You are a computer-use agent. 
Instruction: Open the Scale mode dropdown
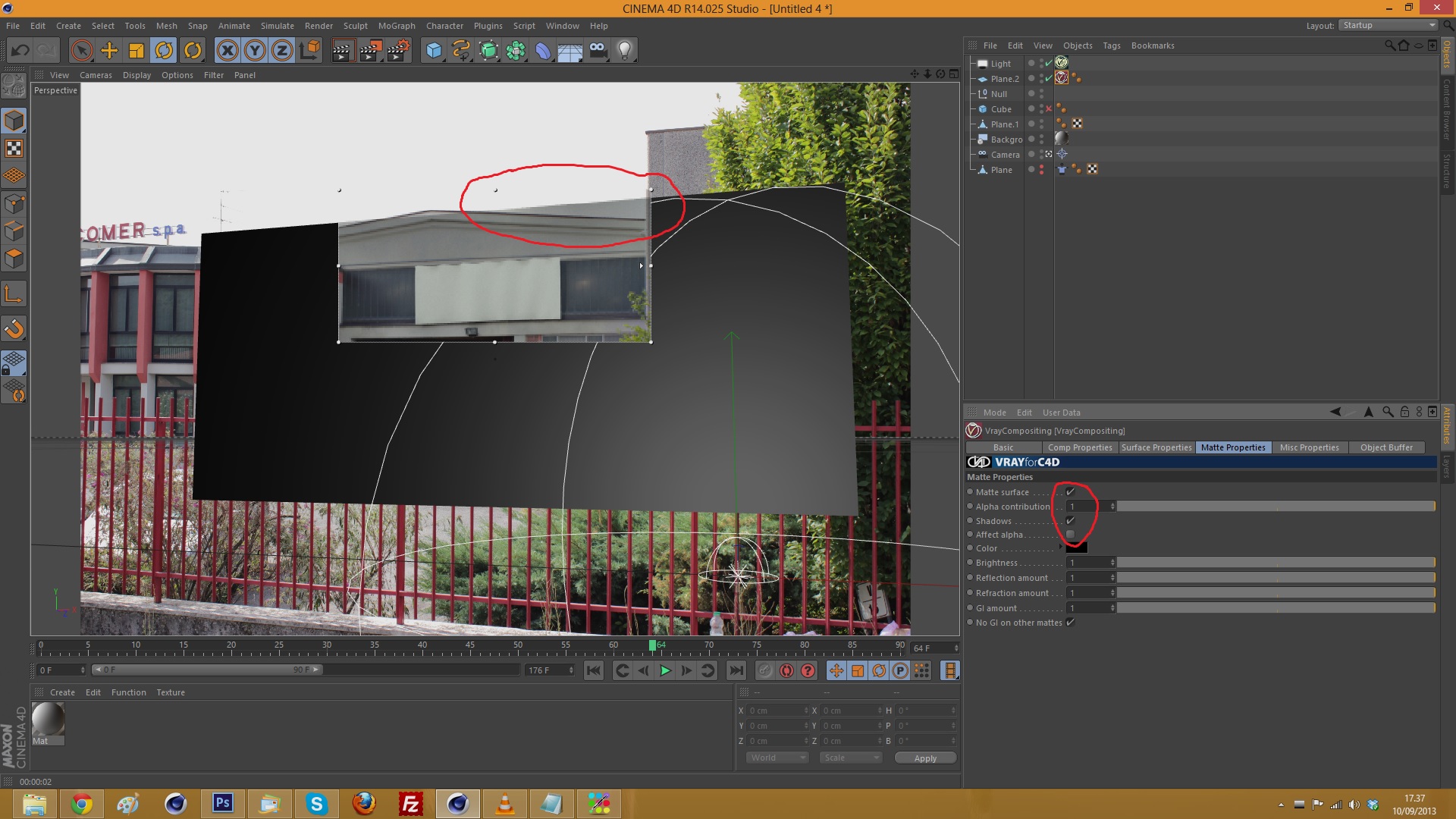(851, 758)
